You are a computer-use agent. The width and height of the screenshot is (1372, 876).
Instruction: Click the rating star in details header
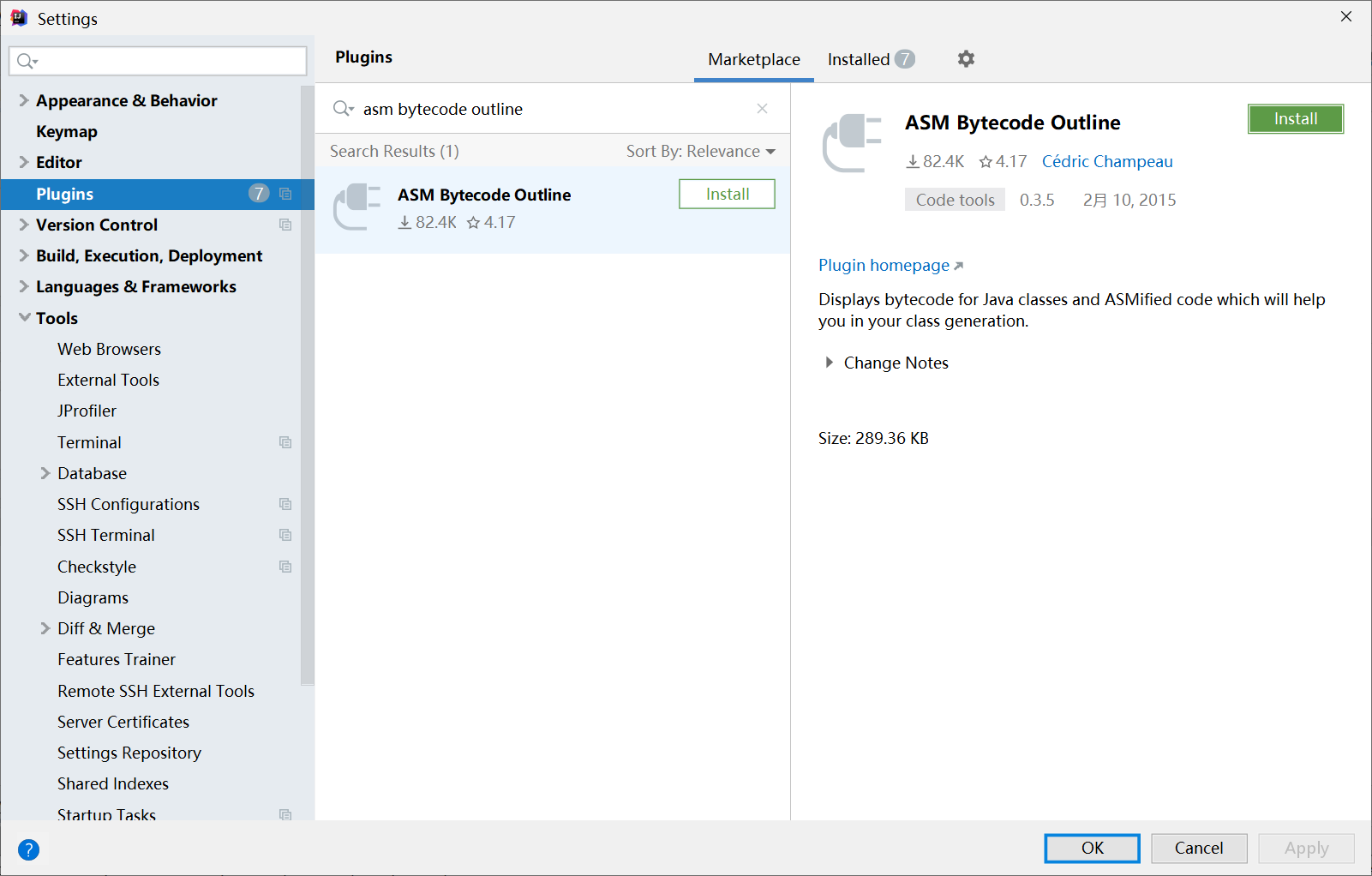986,161
